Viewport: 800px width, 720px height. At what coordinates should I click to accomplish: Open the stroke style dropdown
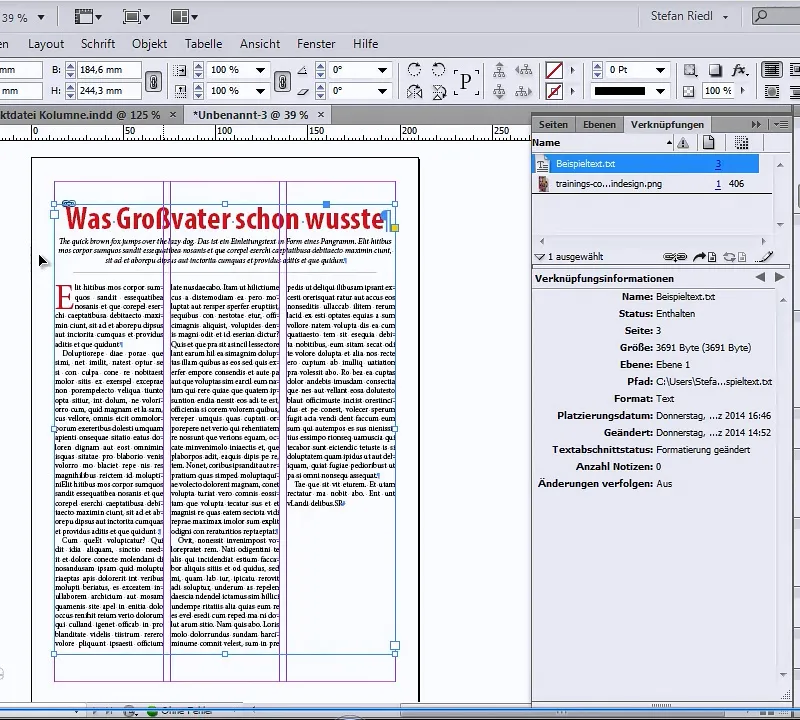point(660,91)
